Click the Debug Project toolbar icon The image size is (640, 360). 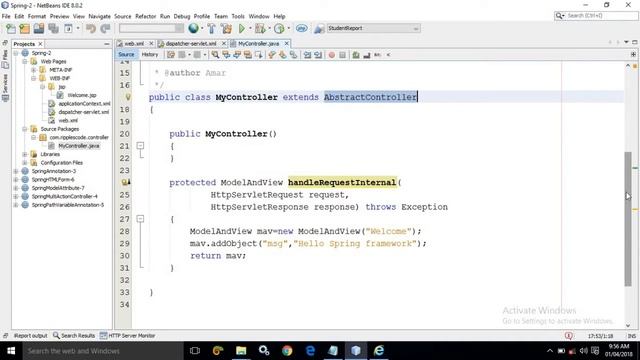point(260,28)
